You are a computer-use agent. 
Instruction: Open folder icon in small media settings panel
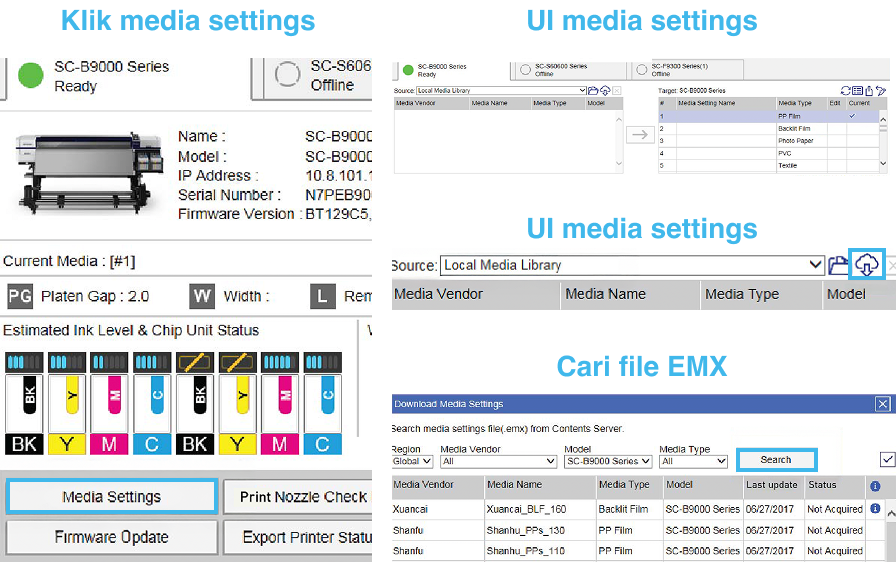593,90
